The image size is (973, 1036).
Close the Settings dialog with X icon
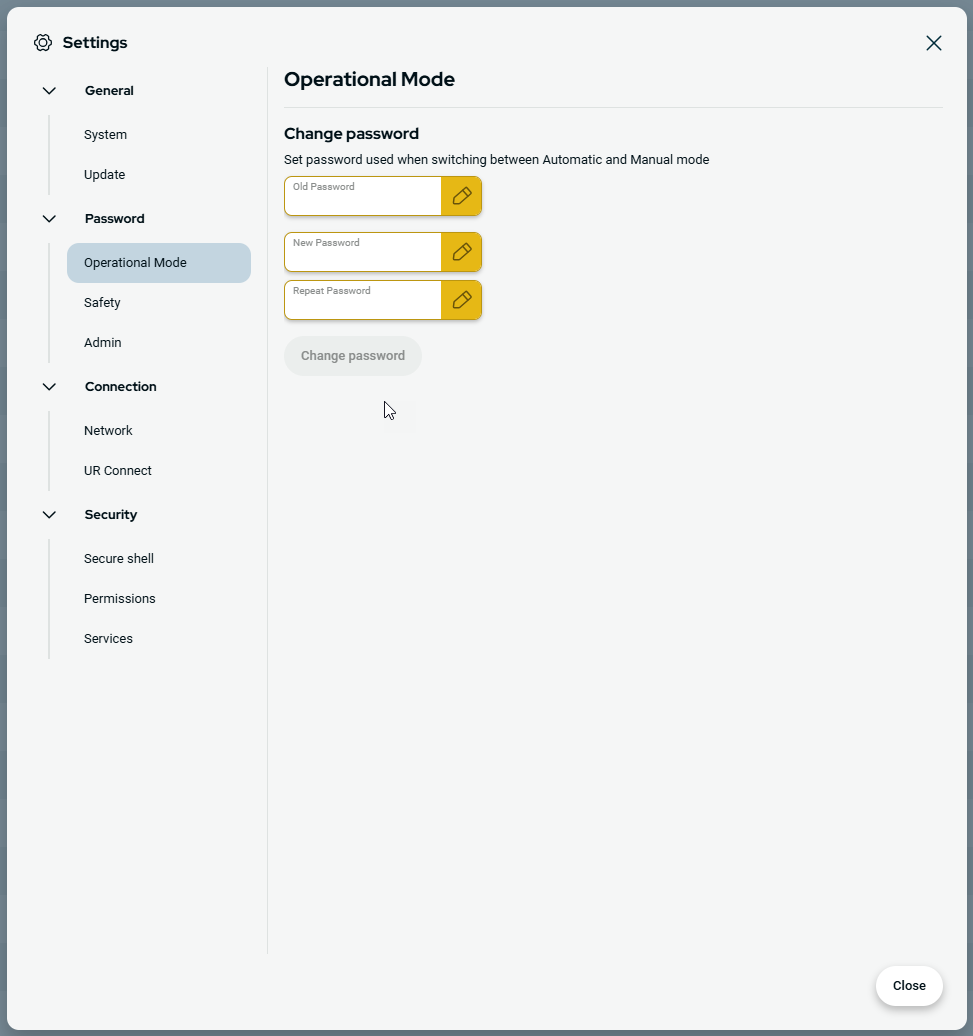click(x=933, y=43)
